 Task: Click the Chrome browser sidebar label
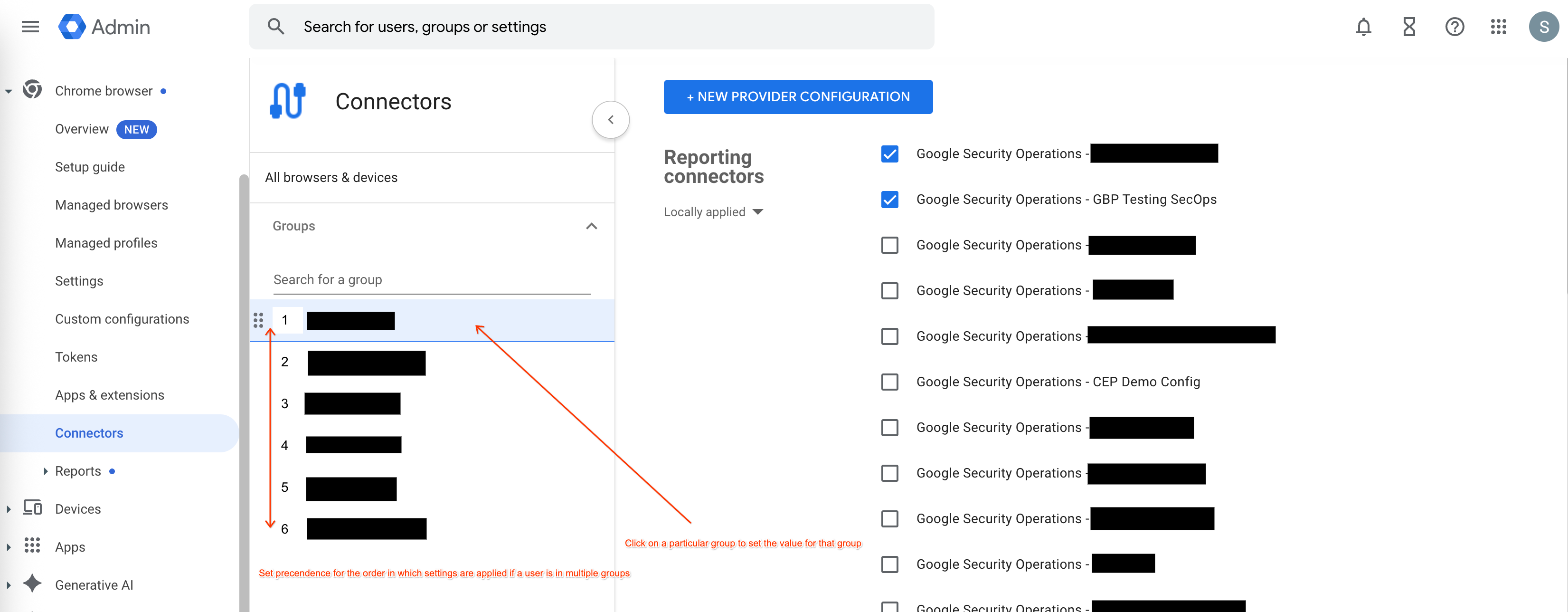coord(104,91)
